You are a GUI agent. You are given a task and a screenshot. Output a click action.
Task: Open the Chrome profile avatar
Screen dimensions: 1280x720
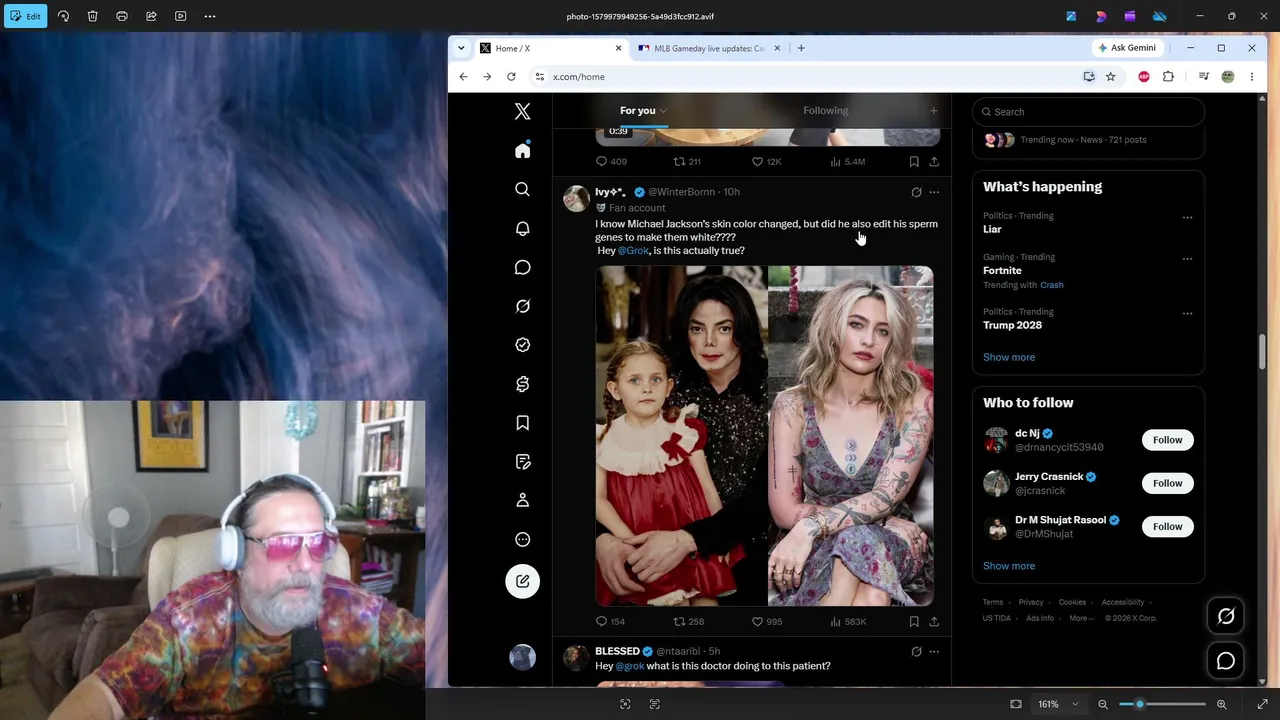tap(1228, 77)
